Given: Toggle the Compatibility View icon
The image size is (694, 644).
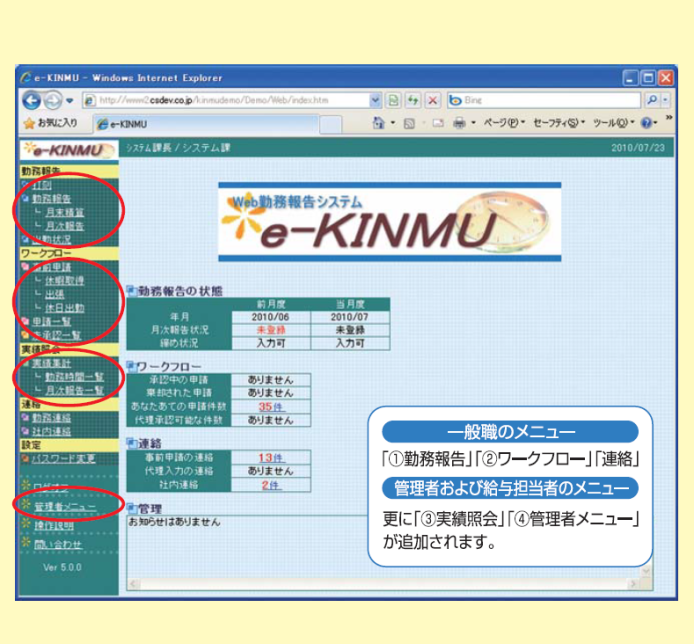Looking at the screenshot, I should (393, 100).
